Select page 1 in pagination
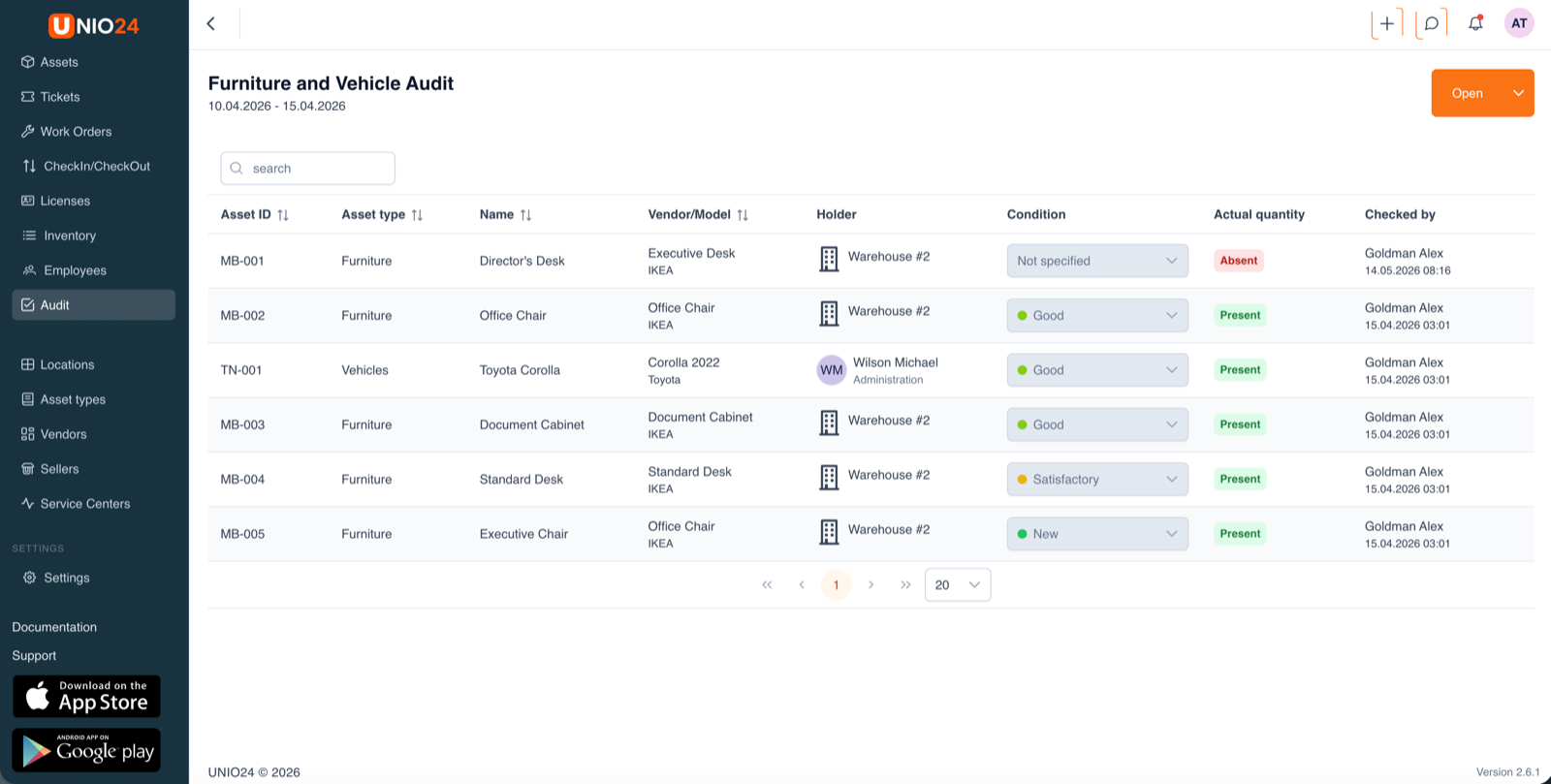 coord(836,584)
